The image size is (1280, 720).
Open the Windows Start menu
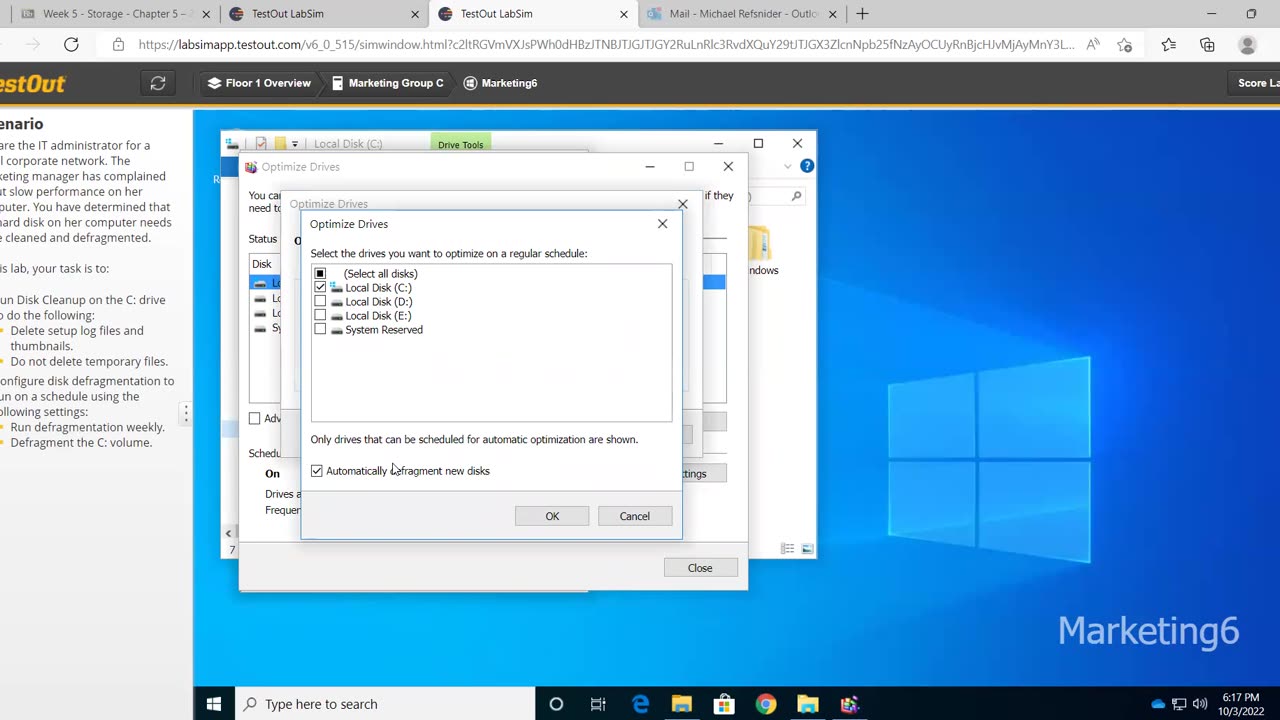214,704
